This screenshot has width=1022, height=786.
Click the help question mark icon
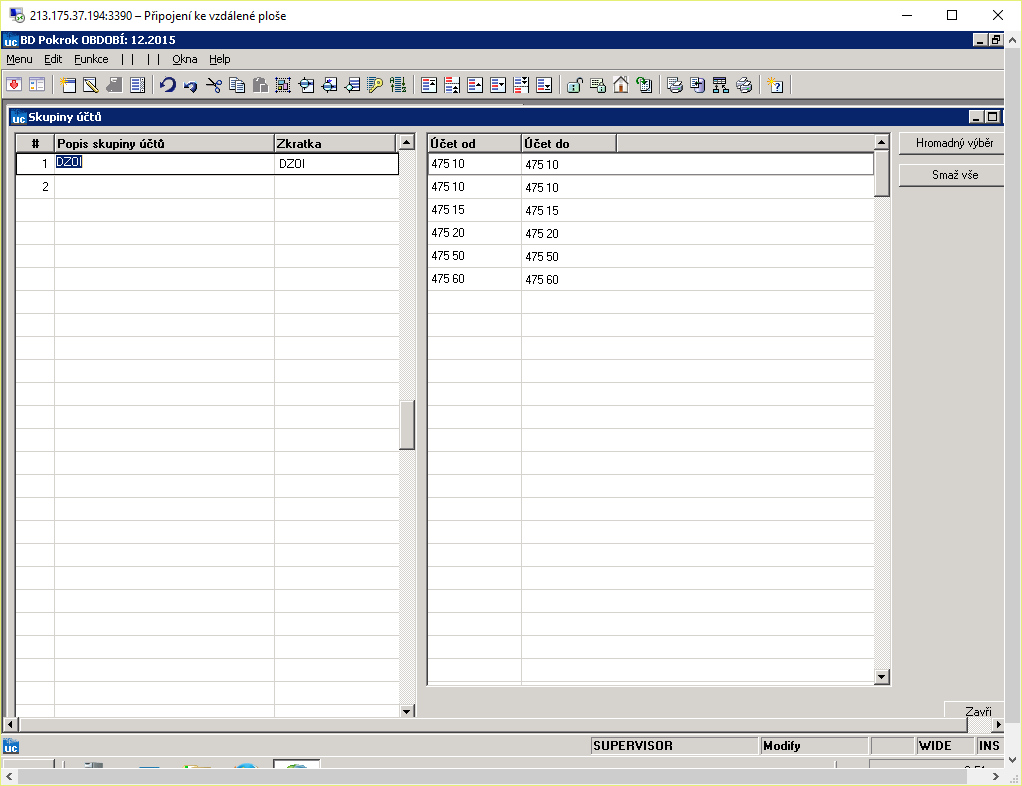(x=775, y=85)
